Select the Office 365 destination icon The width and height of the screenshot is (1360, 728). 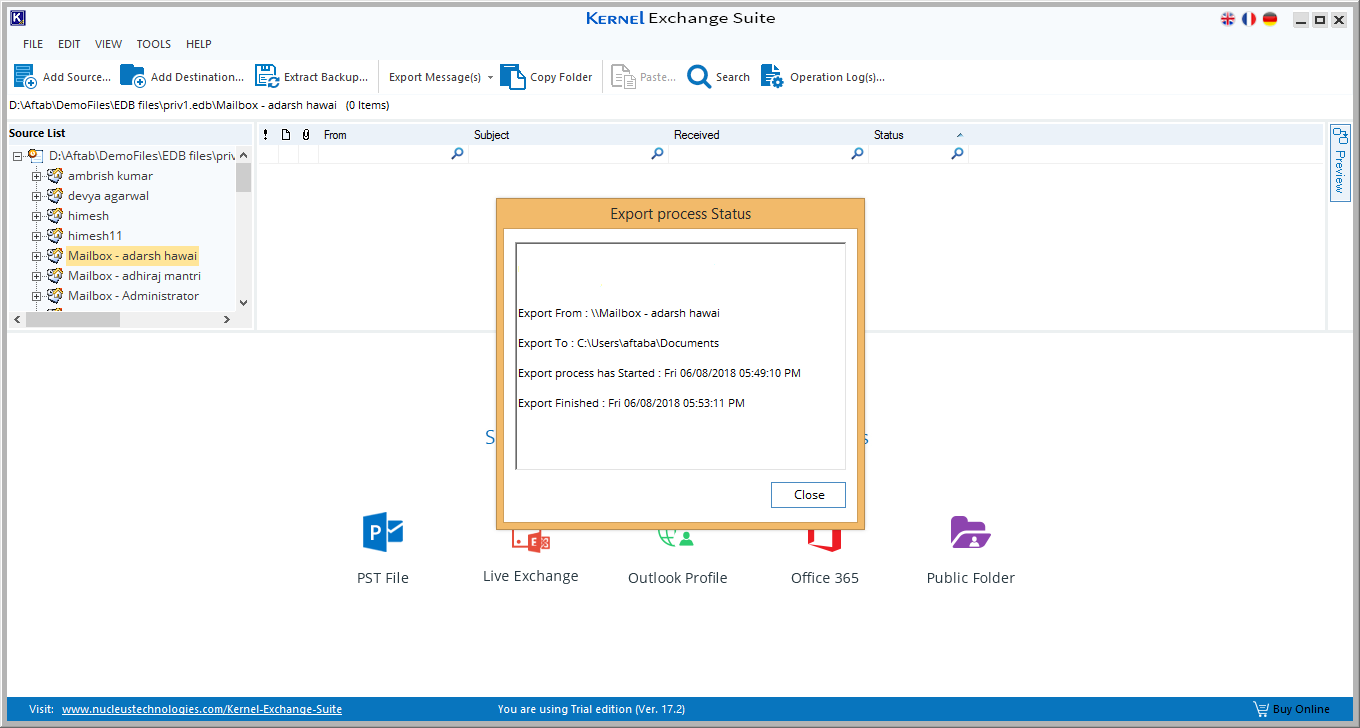coord(825,541)
